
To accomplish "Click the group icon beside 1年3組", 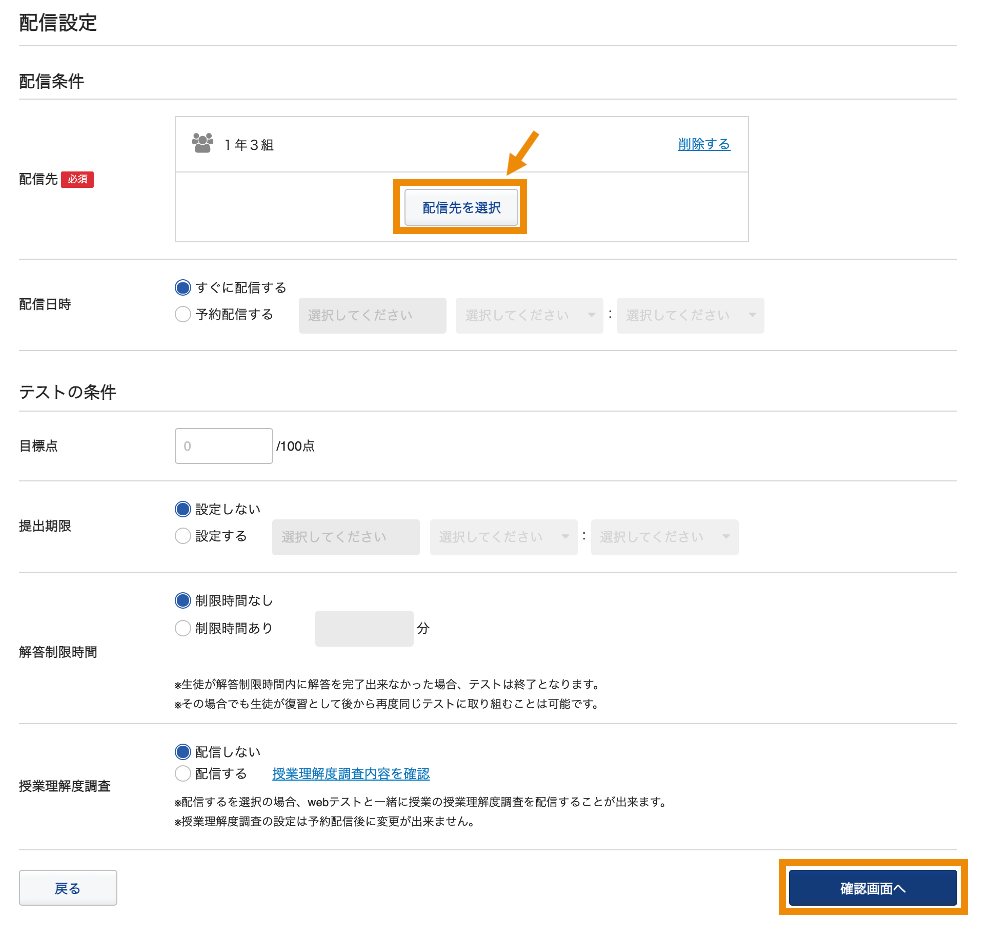I will tap(202, 144).
